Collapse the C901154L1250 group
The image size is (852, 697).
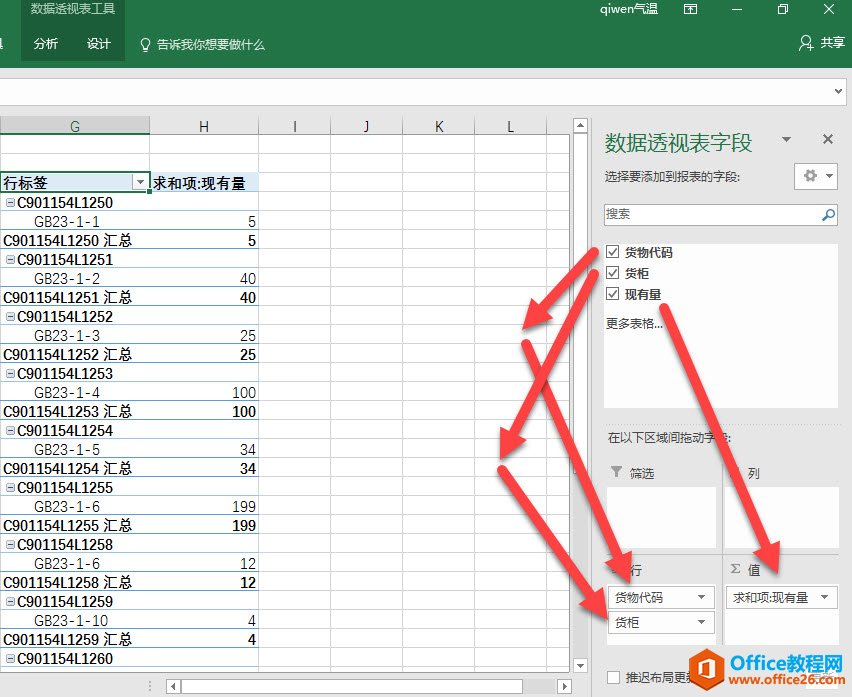click(10, 203)
